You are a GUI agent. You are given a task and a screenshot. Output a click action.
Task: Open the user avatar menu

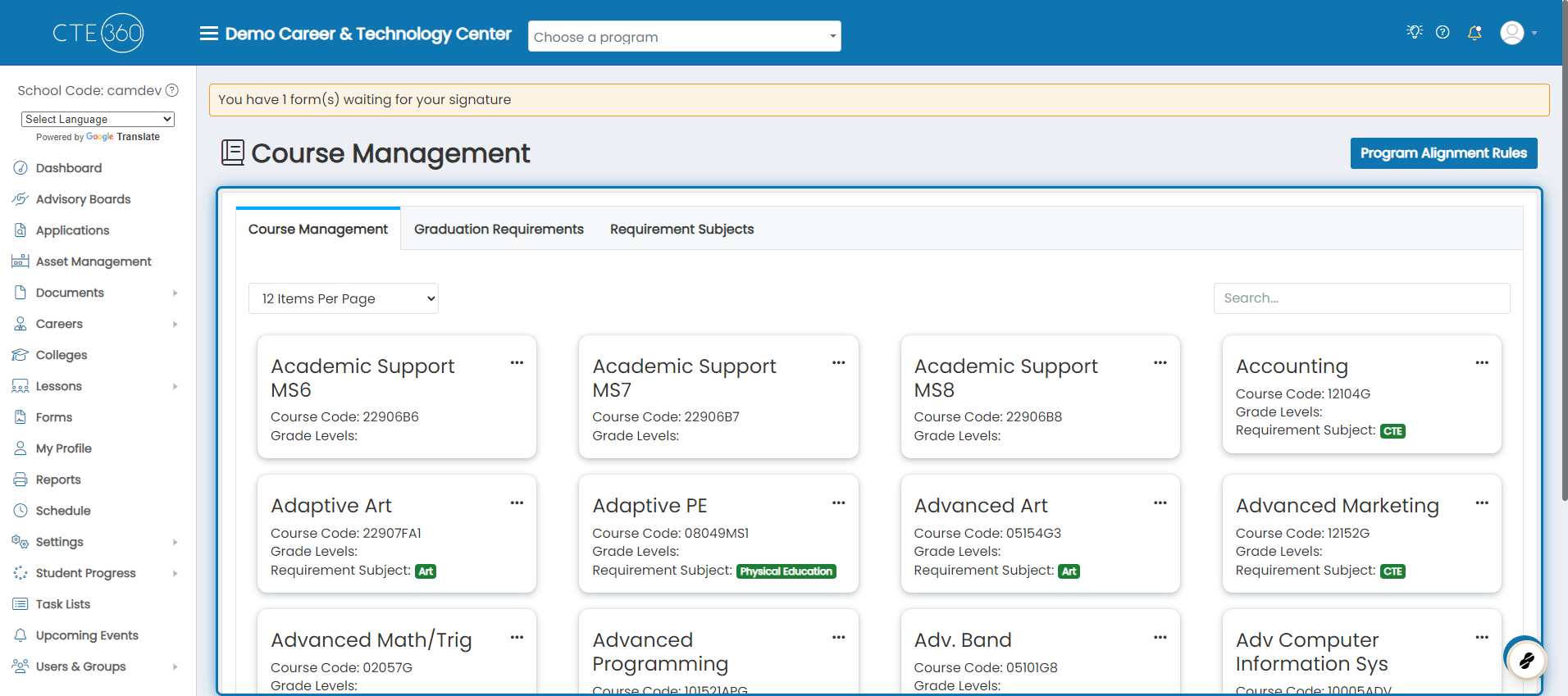pos(1518,33)
